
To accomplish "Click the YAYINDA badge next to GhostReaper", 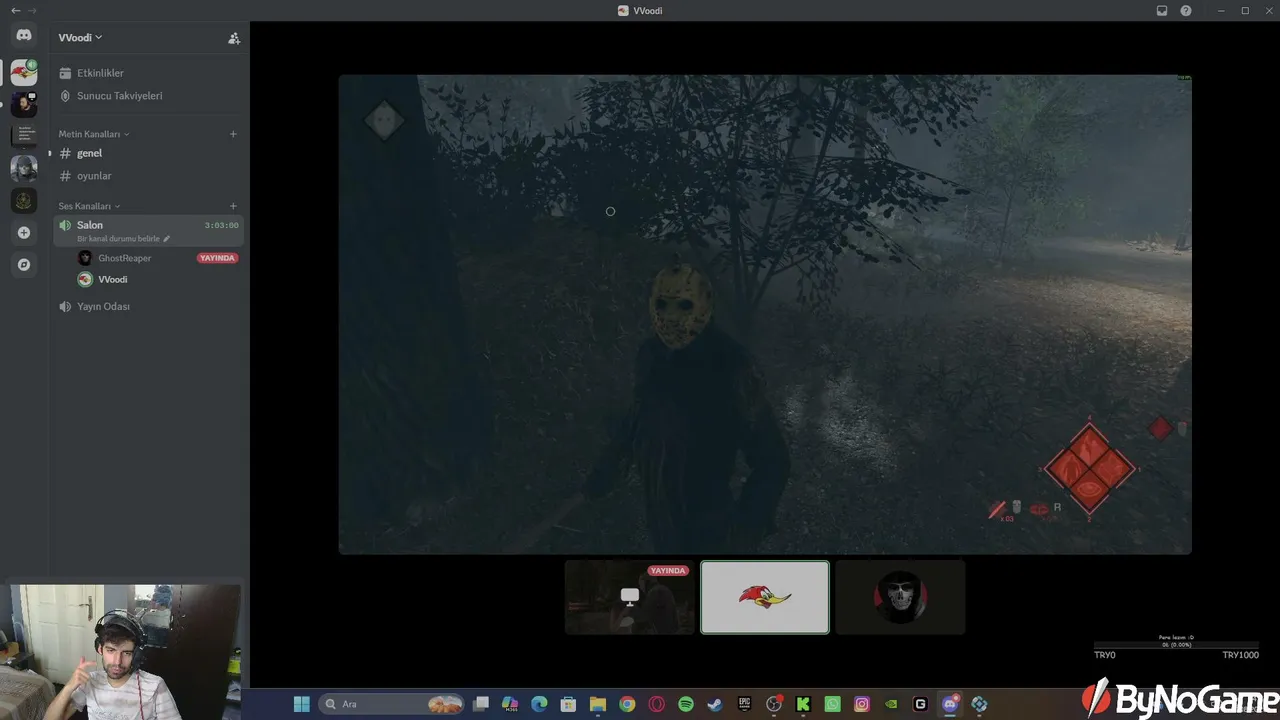I will [217, 258].
